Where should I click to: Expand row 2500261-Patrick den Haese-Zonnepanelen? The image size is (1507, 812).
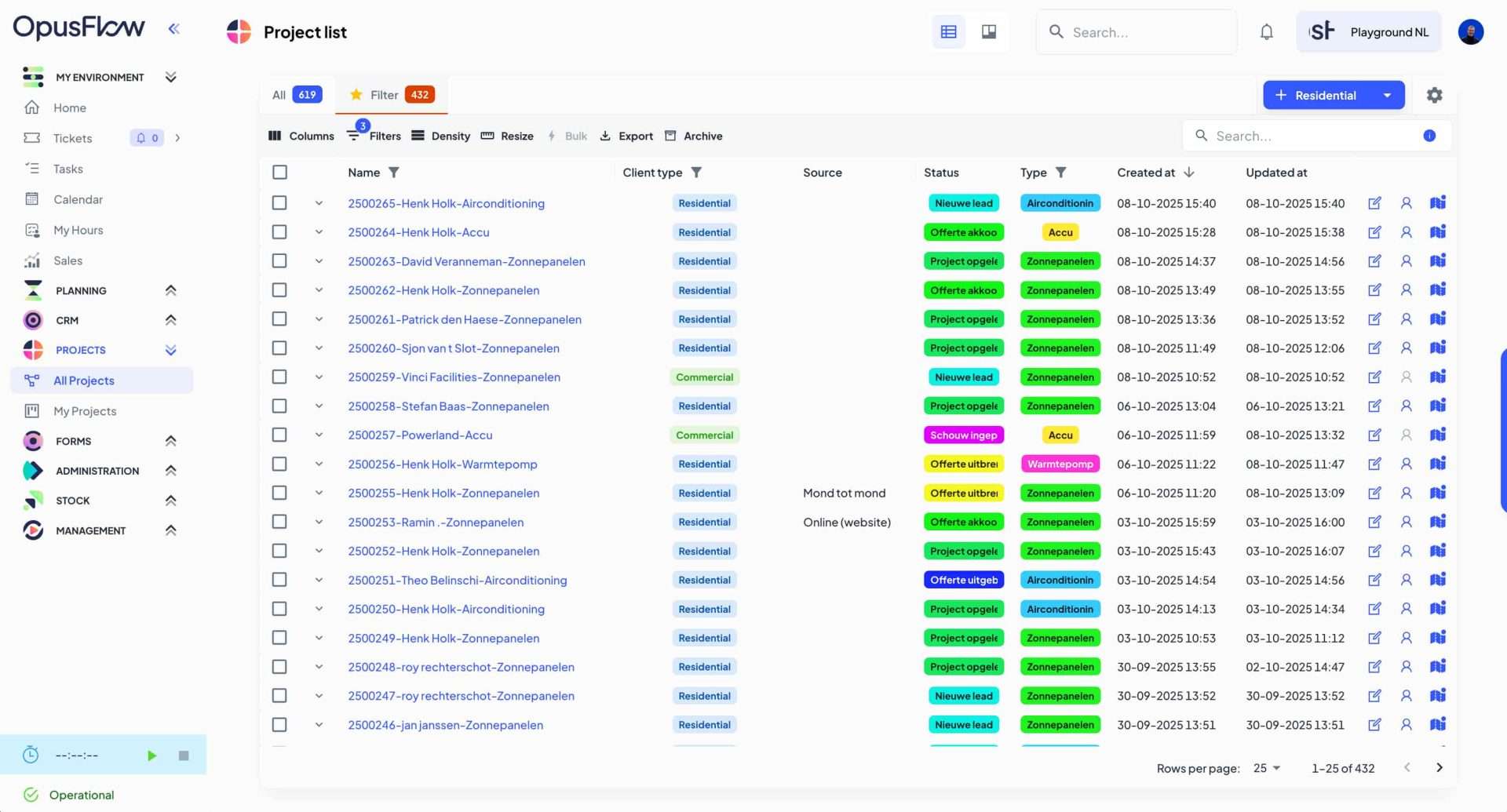click(x=319, y=319)
